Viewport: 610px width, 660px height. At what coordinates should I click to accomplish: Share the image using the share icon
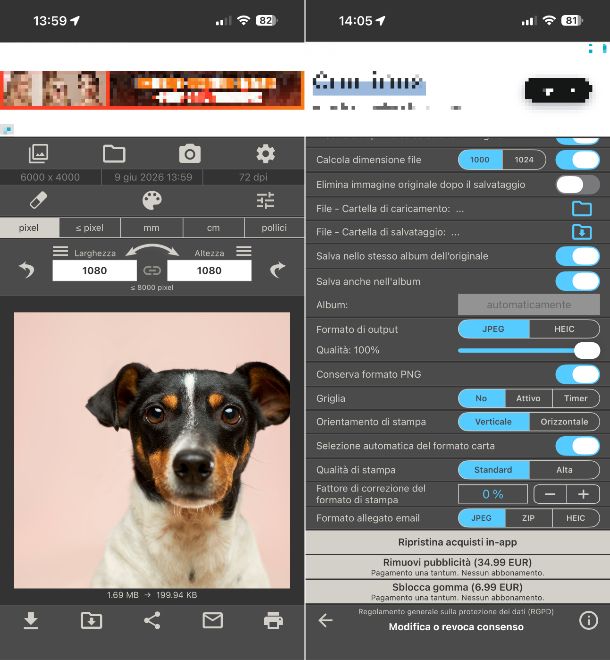click(152, 620)
